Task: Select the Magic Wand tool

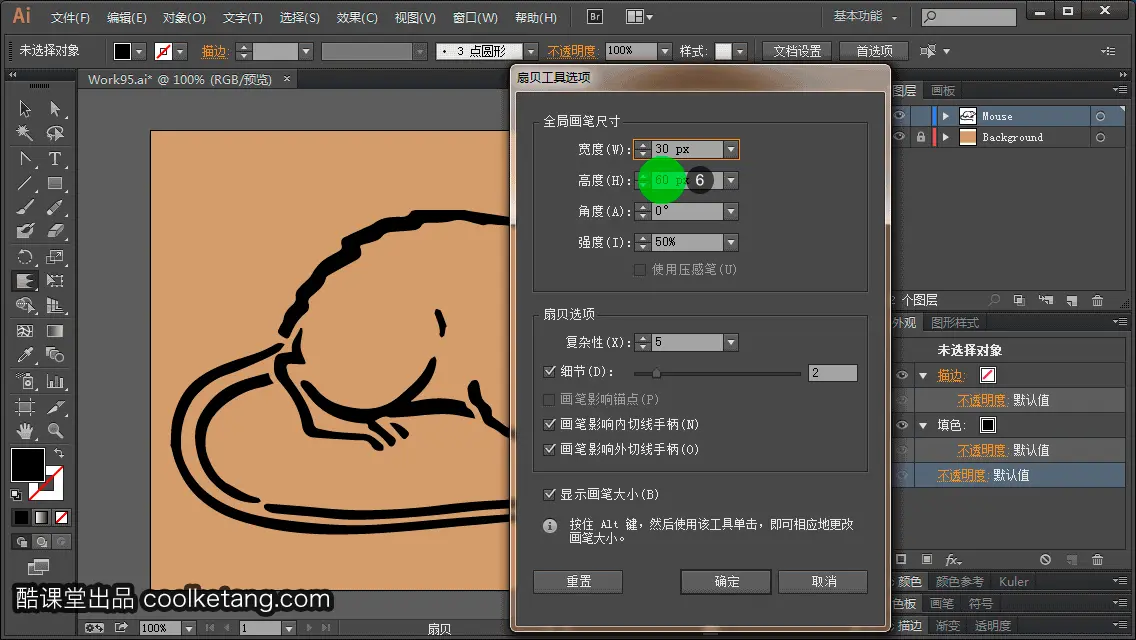Action: click(x=25, y=133)
